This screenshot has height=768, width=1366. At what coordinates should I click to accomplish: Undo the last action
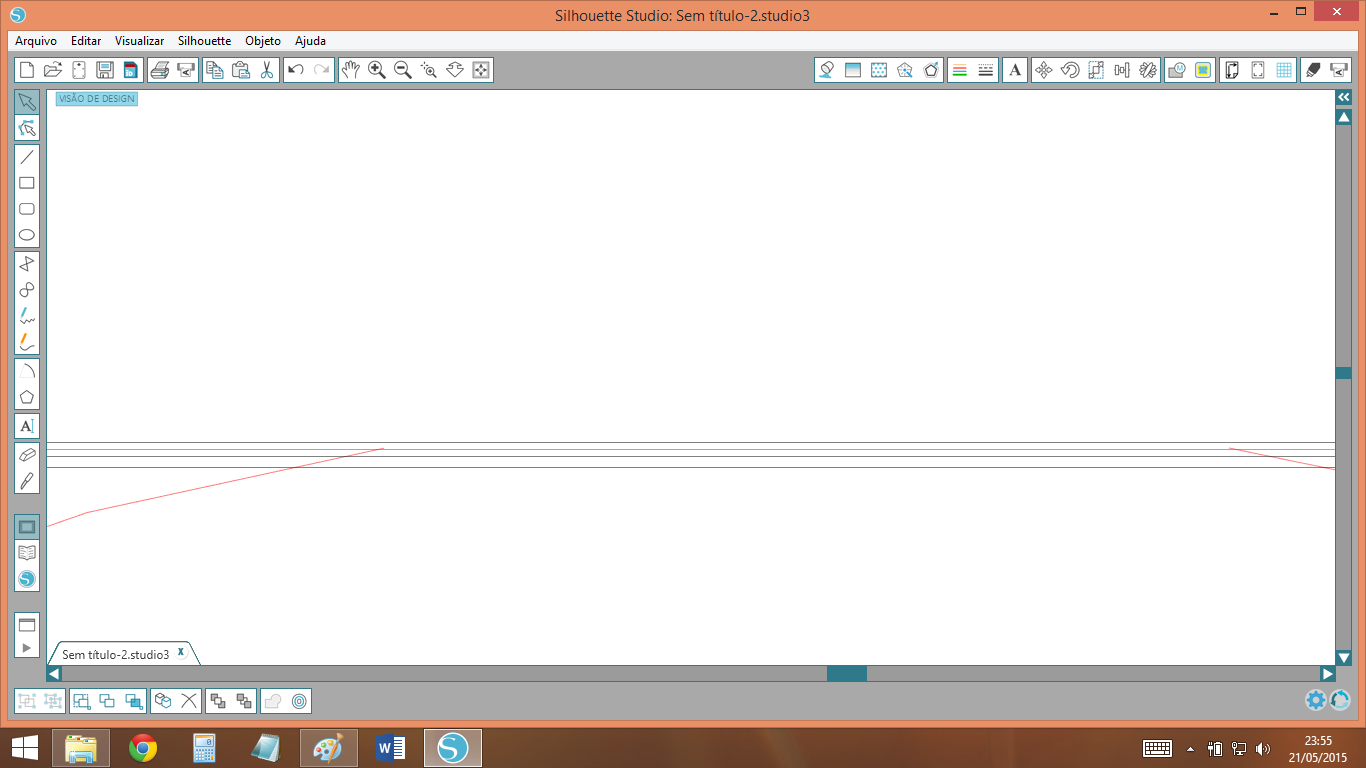(x=296, y=70)
